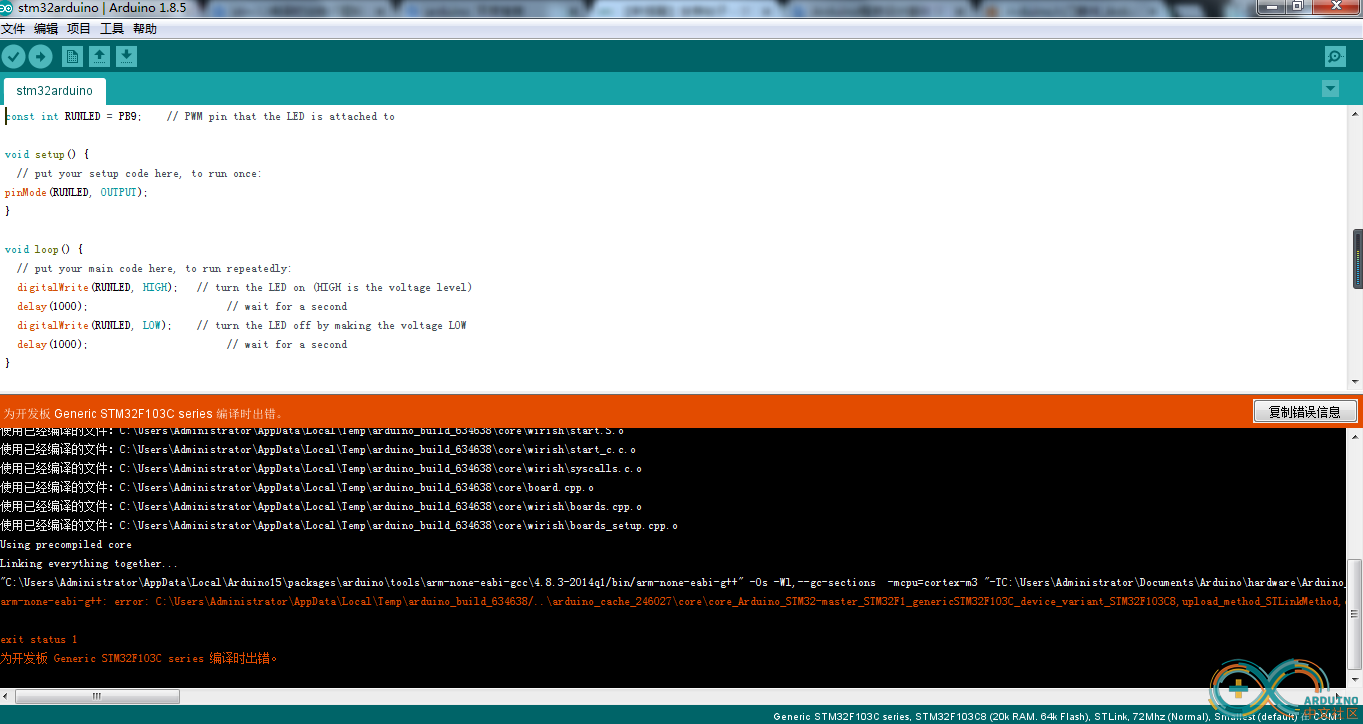Click the line 'const int RUNLED = PB9;'

73,117
